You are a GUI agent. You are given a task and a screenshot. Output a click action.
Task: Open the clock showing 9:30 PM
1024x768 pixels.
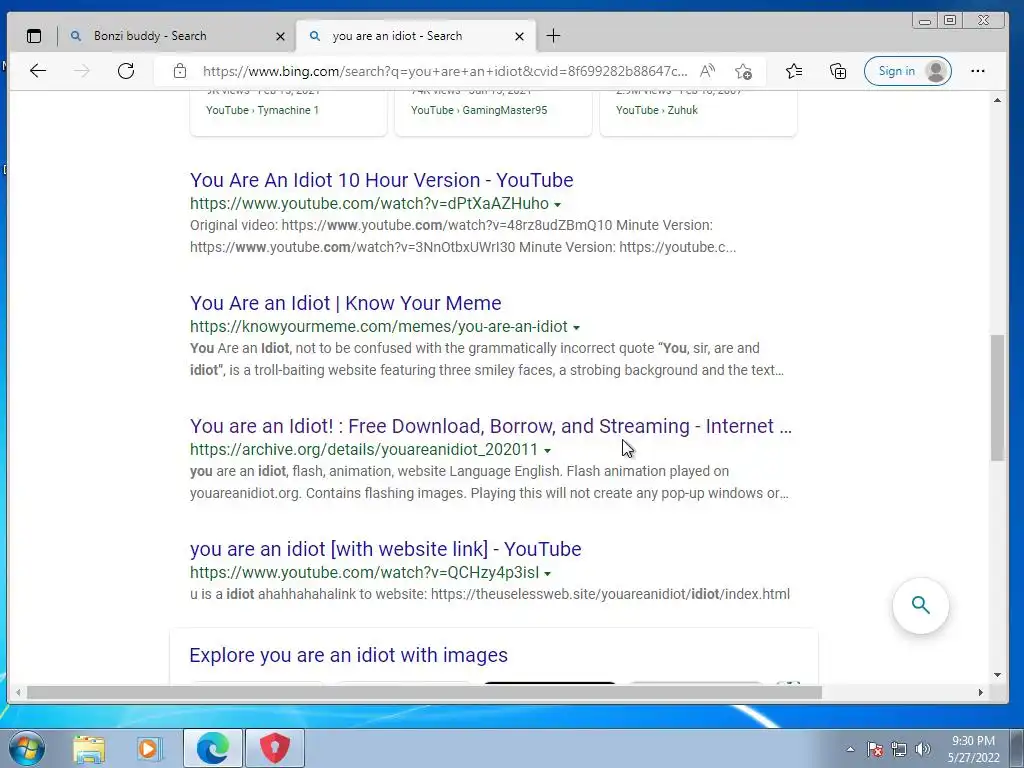pyautogui.click(x=973, y=749)
